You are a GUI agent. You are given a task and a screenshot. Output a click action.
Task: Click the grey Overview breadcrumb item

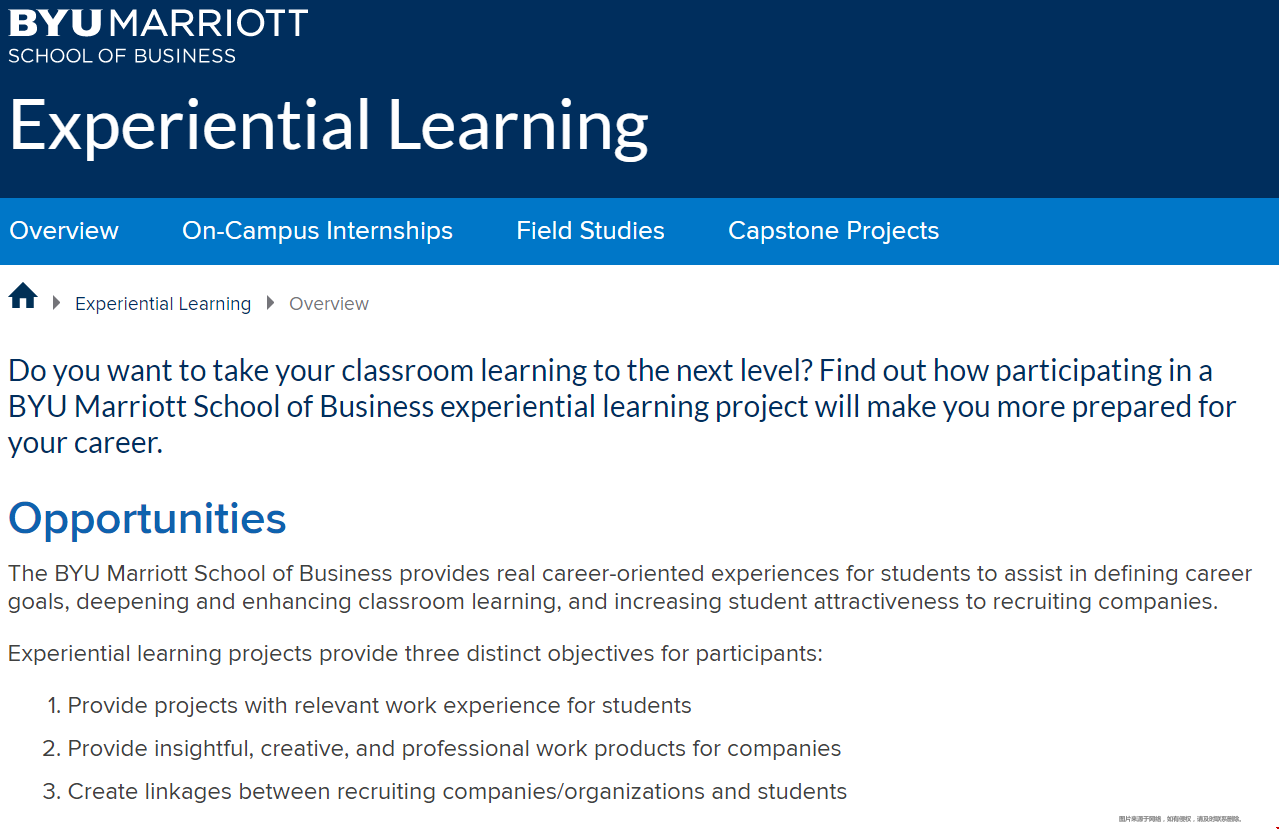(329, 304)
